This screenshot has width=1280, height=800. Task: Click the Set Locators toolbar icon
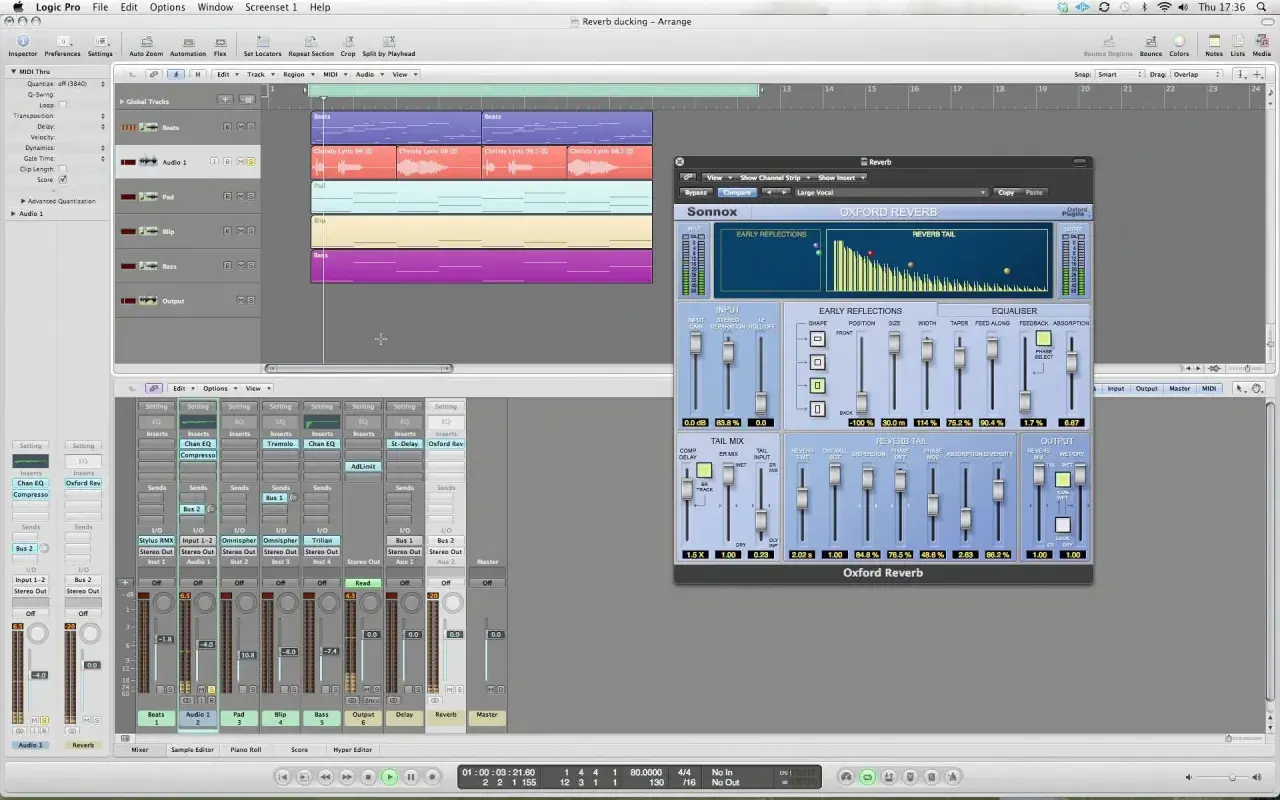262,45
